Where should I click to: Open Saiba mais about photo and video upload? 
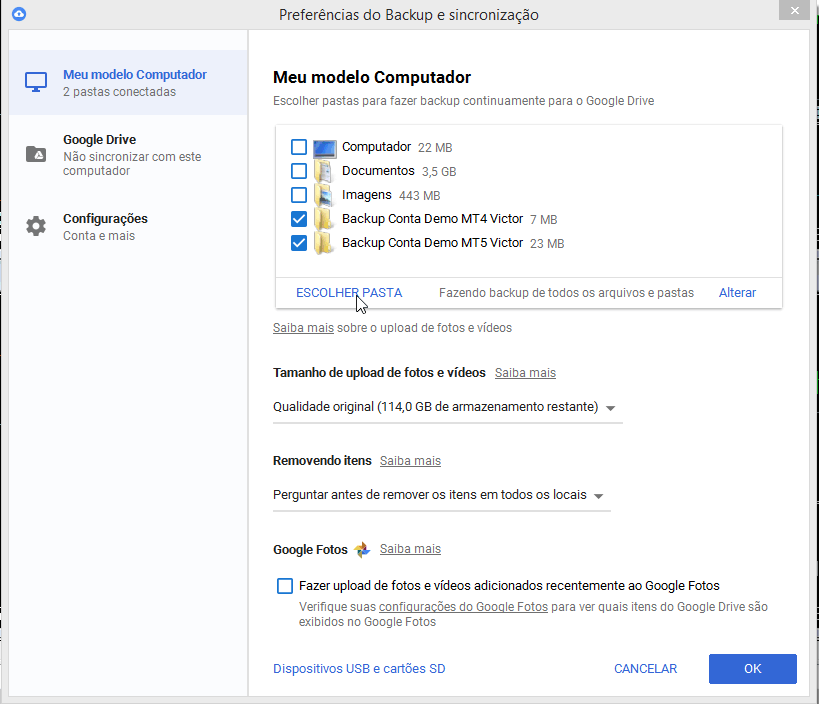[303, 328]
